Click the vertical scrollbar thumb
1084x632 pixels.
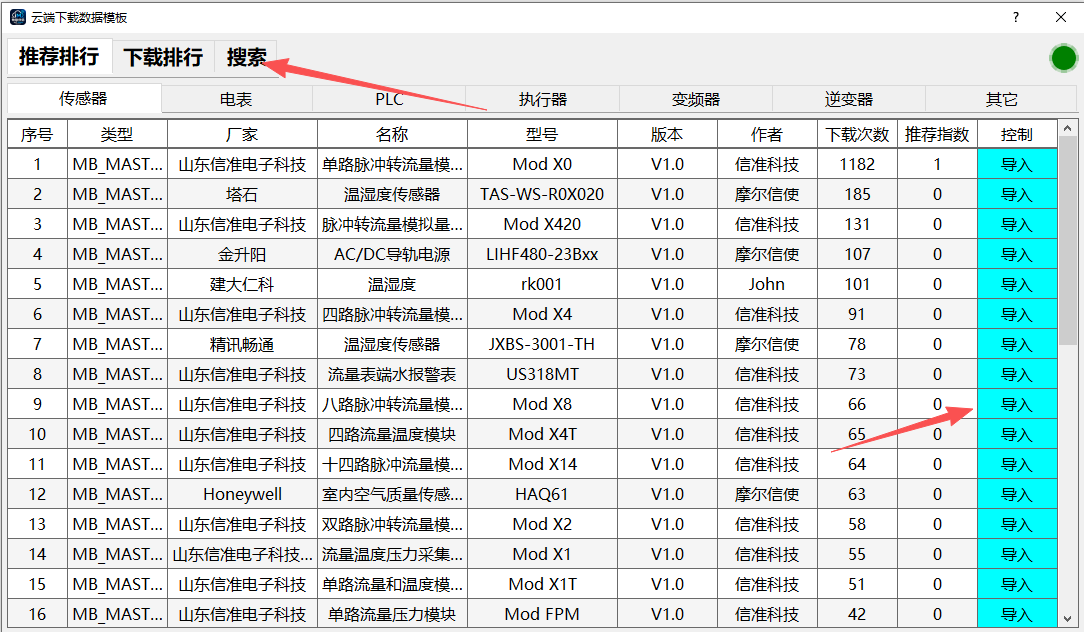click(x=1067, y=241)
